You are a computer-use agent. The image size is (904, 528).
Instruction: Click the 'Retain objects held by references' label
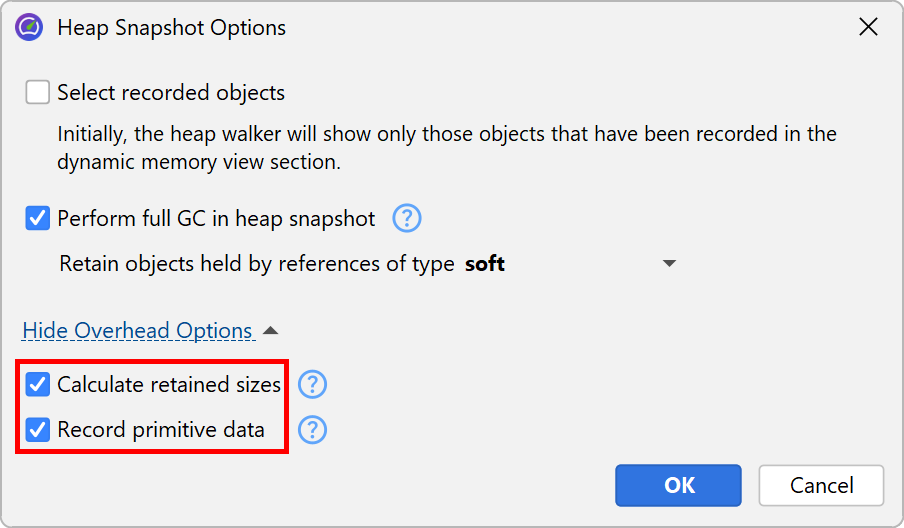[258, 264]
